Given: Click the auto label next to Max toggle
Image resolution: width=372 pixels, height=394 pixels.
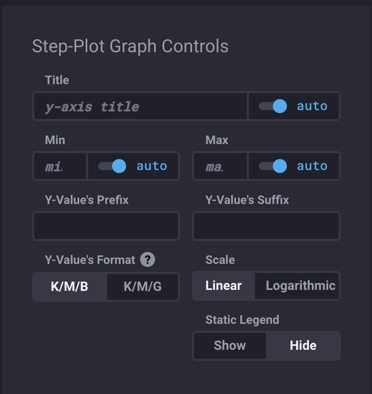Looking at the screenshot, I should (x=312, y=166).
